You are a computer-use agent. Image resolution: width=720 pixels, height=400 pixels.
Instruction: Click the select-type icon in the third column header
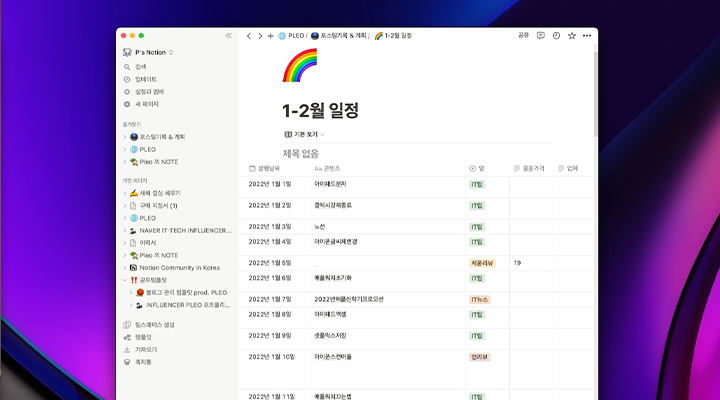click(x=472, y=169)
